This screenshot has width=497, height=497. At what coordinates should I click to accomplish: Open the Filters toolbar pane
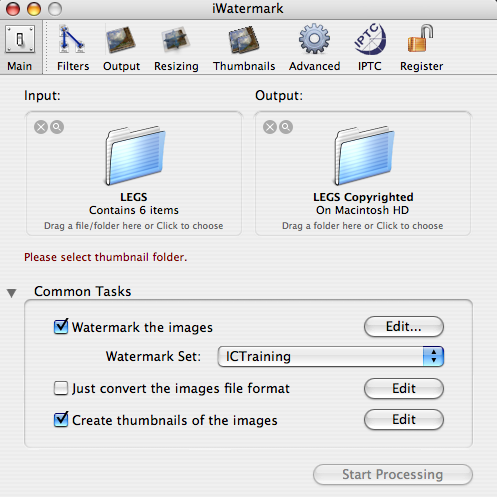tap(73, 48)
